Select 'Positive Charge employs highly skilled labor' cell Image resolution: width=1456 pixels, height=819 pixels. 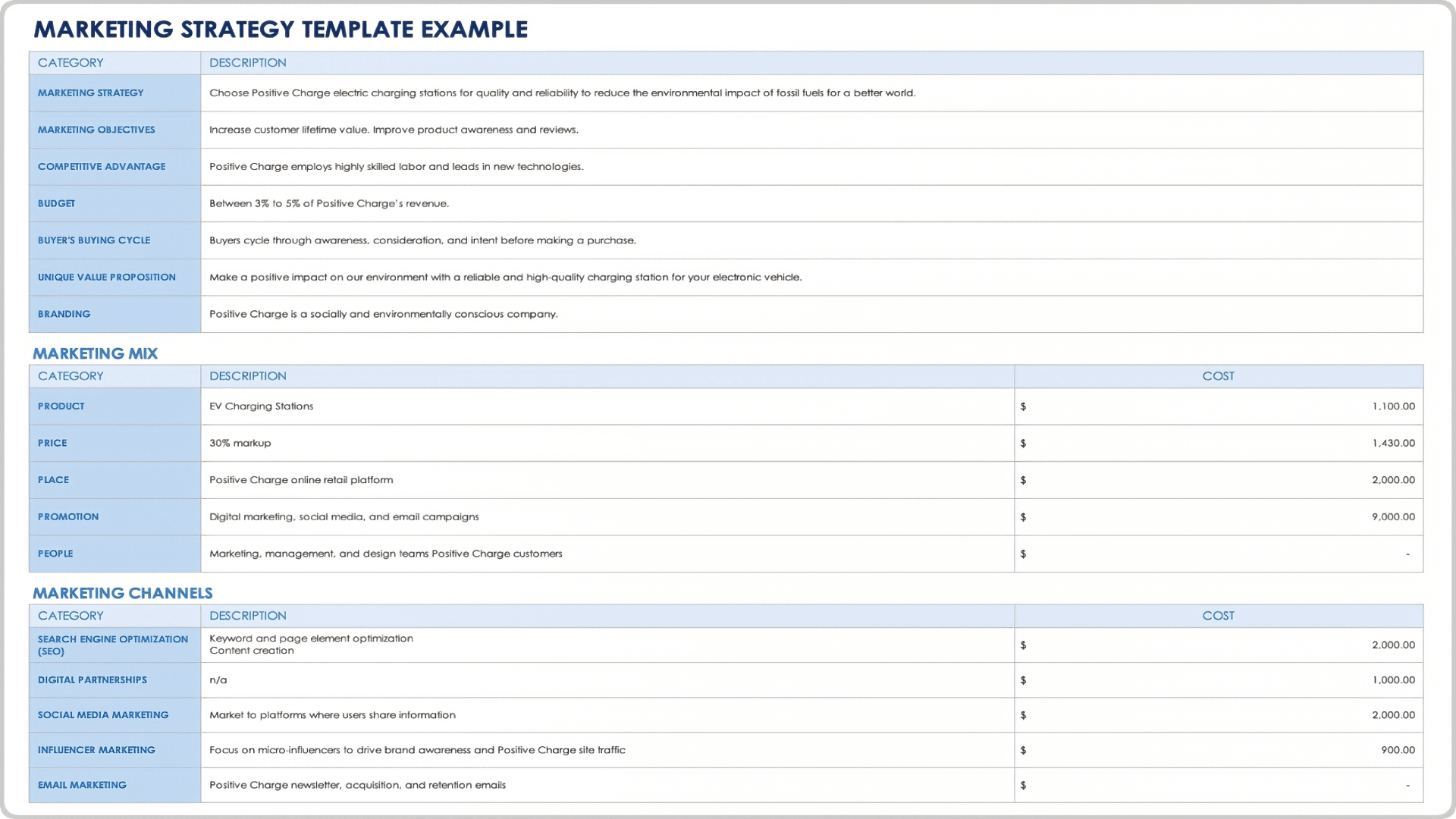[x=812, y=167]
